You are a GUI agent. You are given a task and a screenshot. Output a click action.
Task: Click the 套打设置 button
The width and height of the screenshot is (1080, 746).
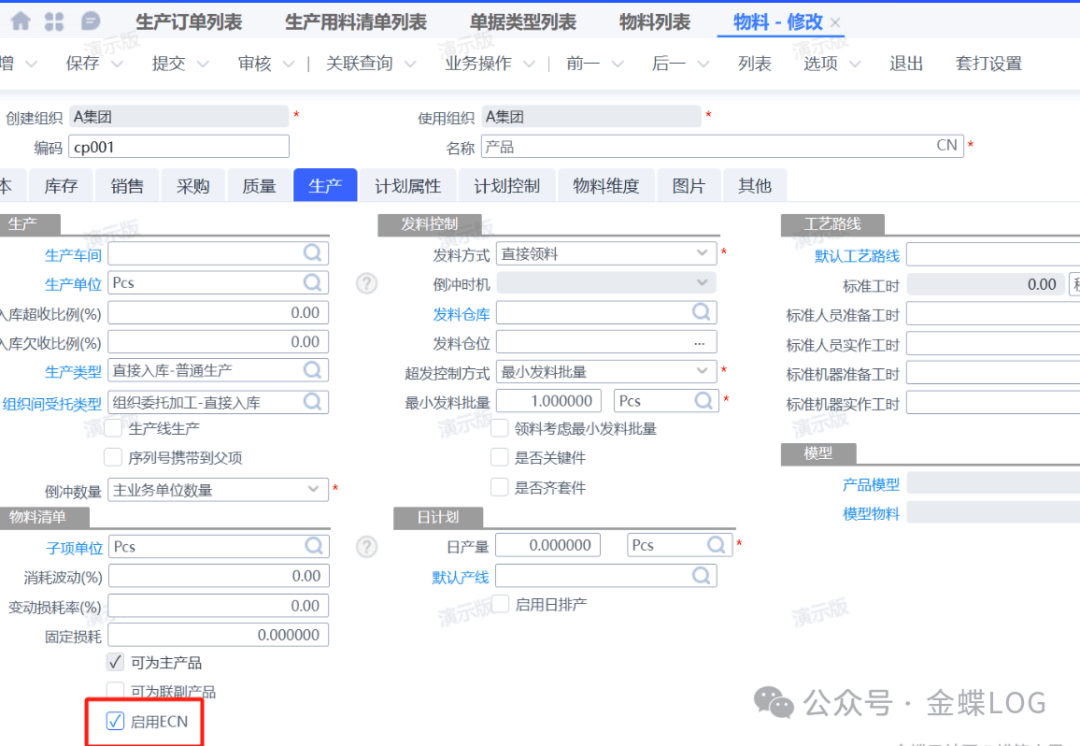coord(988,64)
